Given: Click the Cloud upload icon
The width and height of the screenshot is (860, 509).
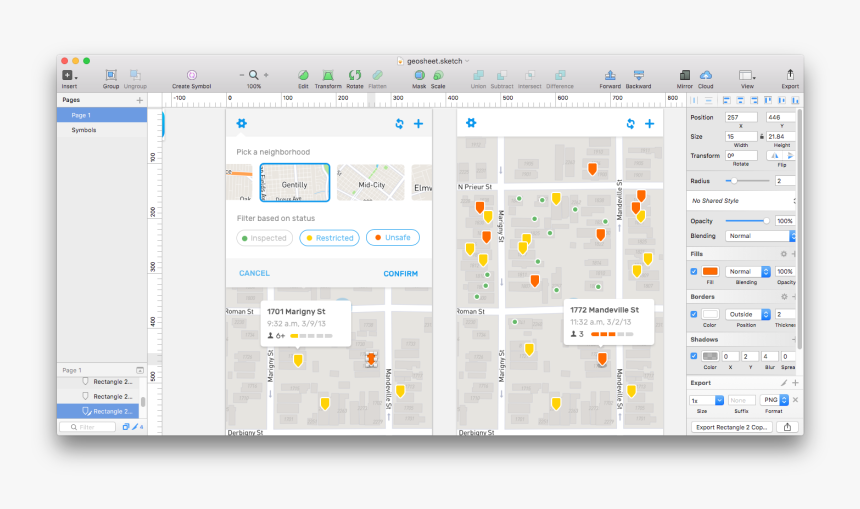Looking at the screenshot, I should pyautogui.click(x=706, y=76).
